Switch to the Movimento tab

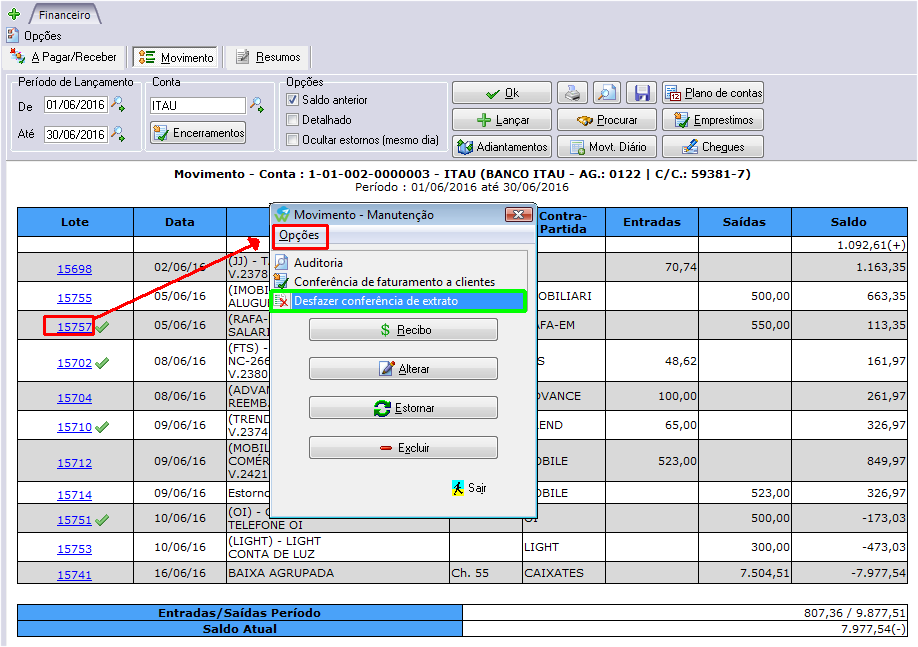click(x=176, y=57)
